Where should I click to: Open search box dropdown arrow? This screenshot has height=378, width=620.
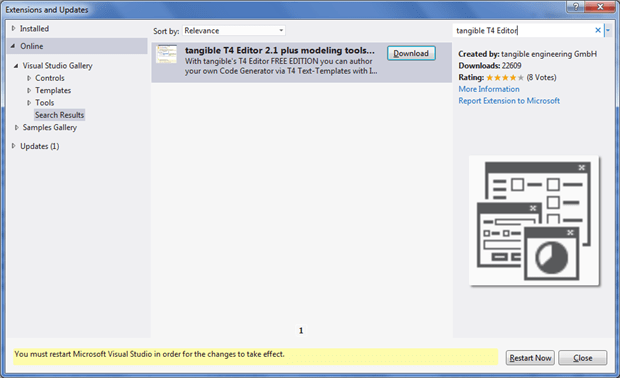click(608, 30)
